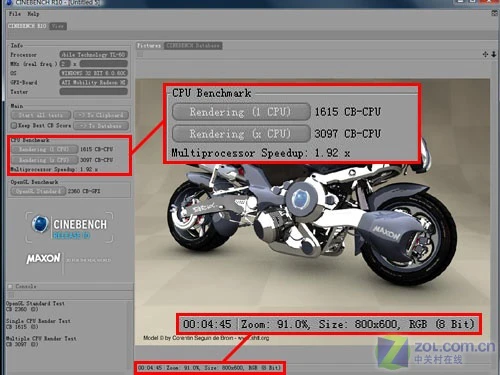Open the File menu
Viewport: 500px width, 375px height.
15,14
